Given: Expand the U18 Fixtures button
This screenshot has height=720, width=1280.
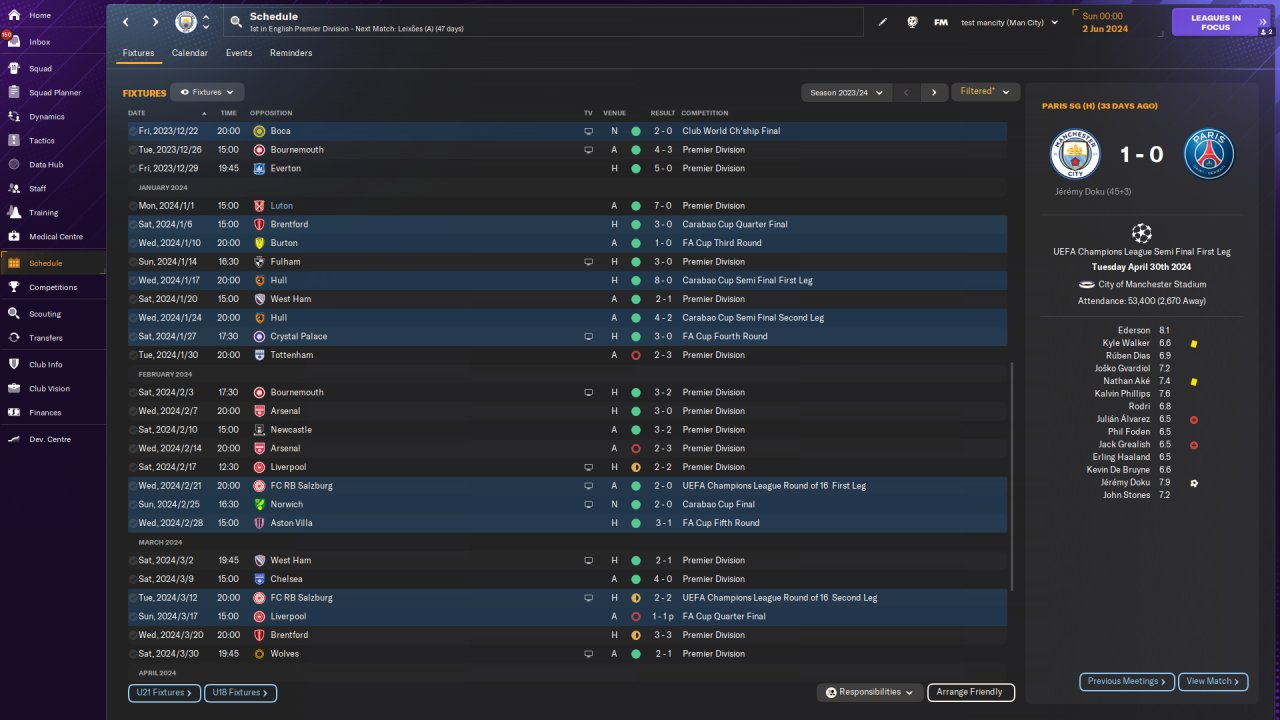Looking at the screenshot, I should pyautogui.click(x=240, y=692).
